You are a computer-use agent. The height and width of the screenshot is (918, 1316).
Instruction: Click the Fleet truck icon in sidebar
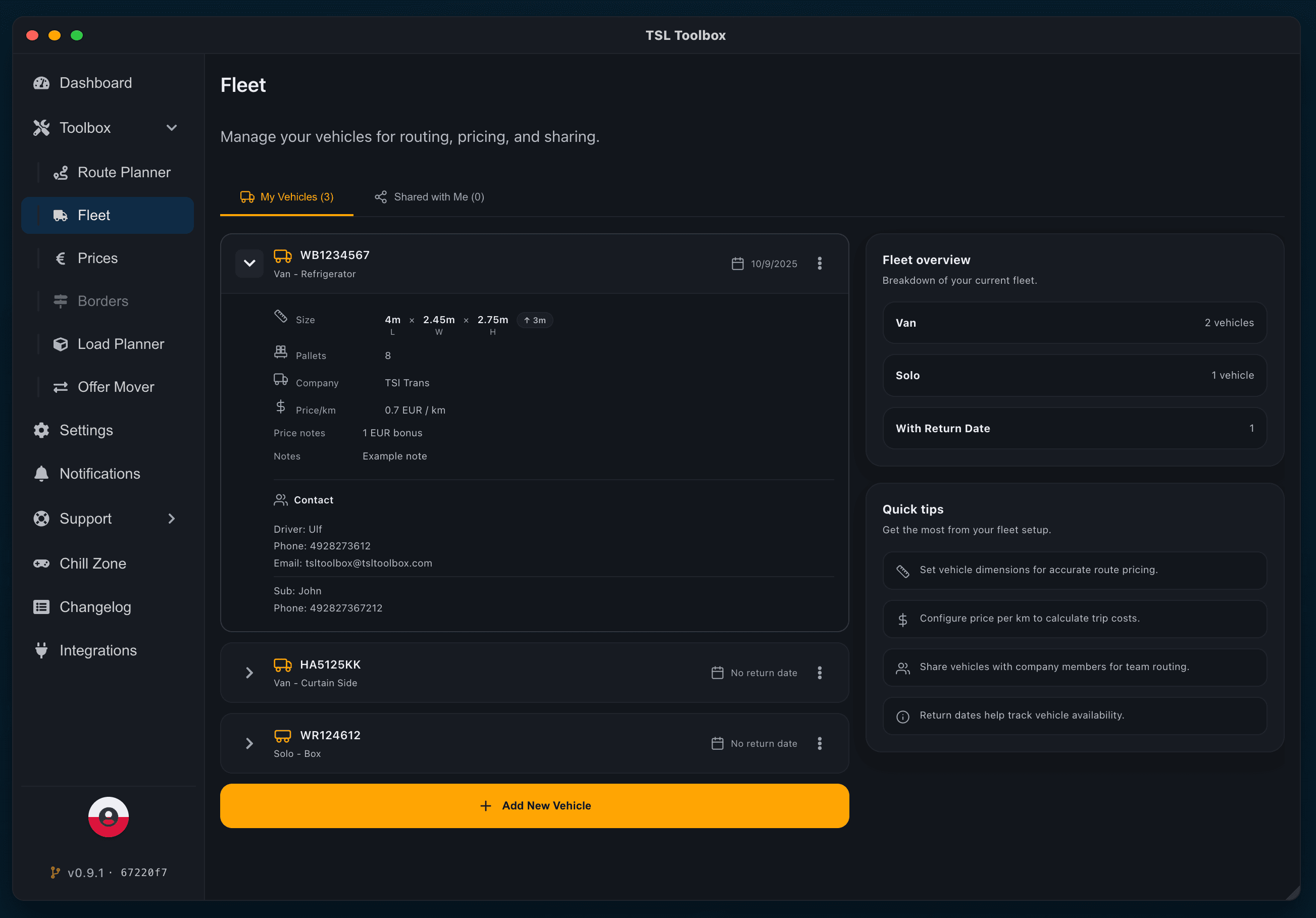tap(60, 216)
